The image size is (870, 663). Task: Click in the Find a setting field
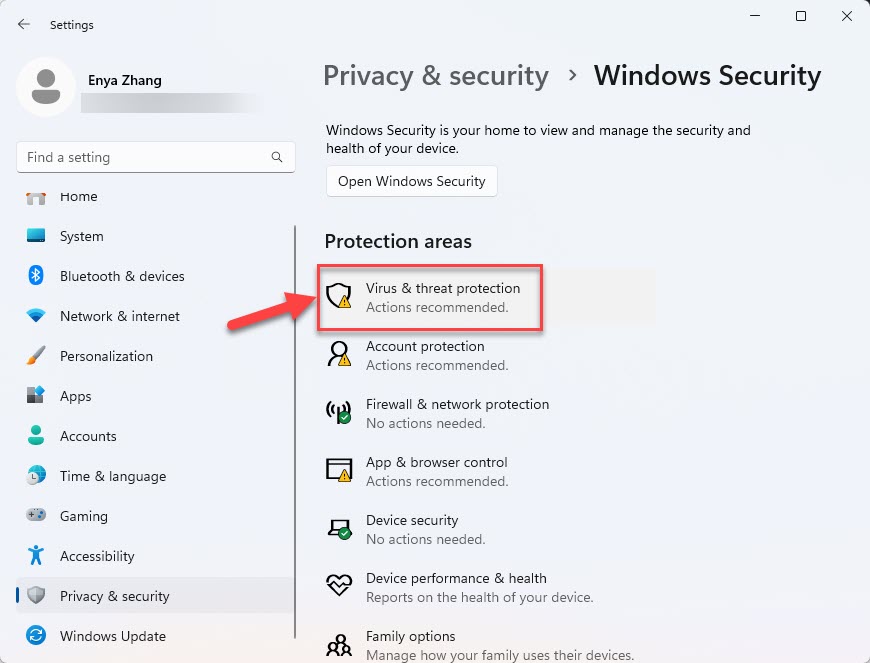155,157
